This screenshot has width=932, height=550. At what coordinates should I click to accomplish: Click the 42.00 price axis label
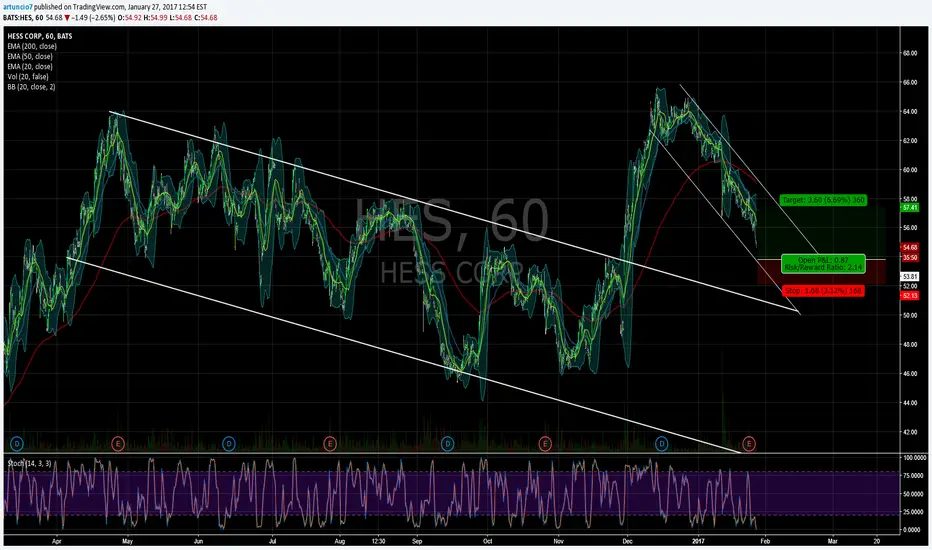(910, 432)
